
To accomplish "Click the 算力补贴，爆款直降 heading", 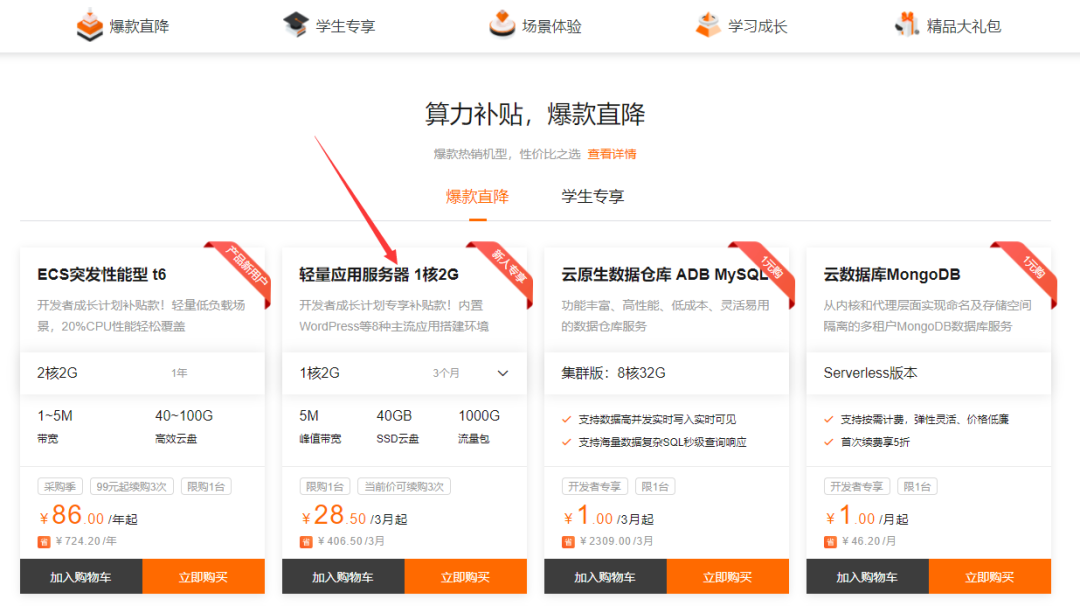I will 535,114.
